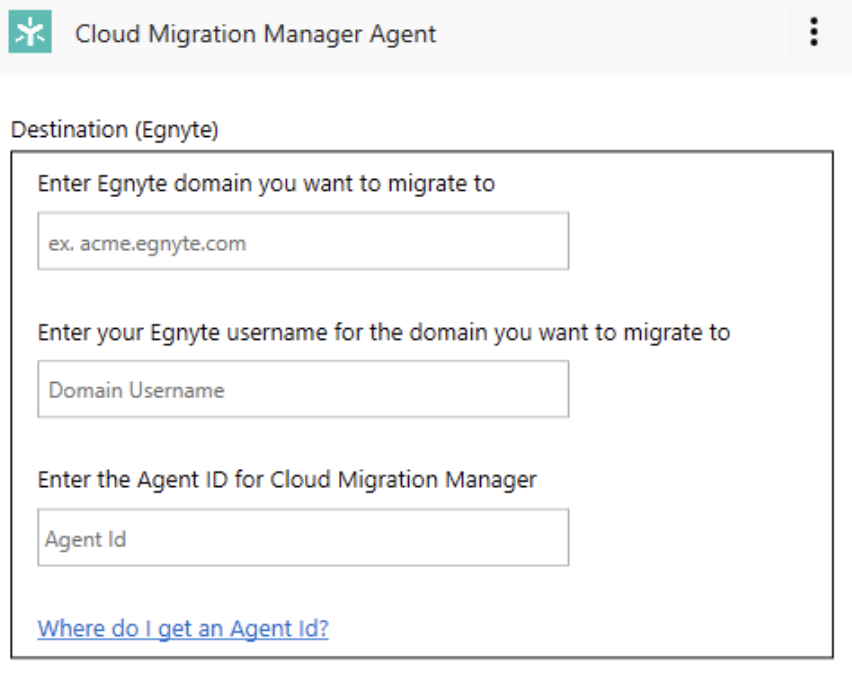This screenshot has width=852, height=678.
Task: Open the 'Where do I get an Agent Id?' link
Action: pos(183,629)
